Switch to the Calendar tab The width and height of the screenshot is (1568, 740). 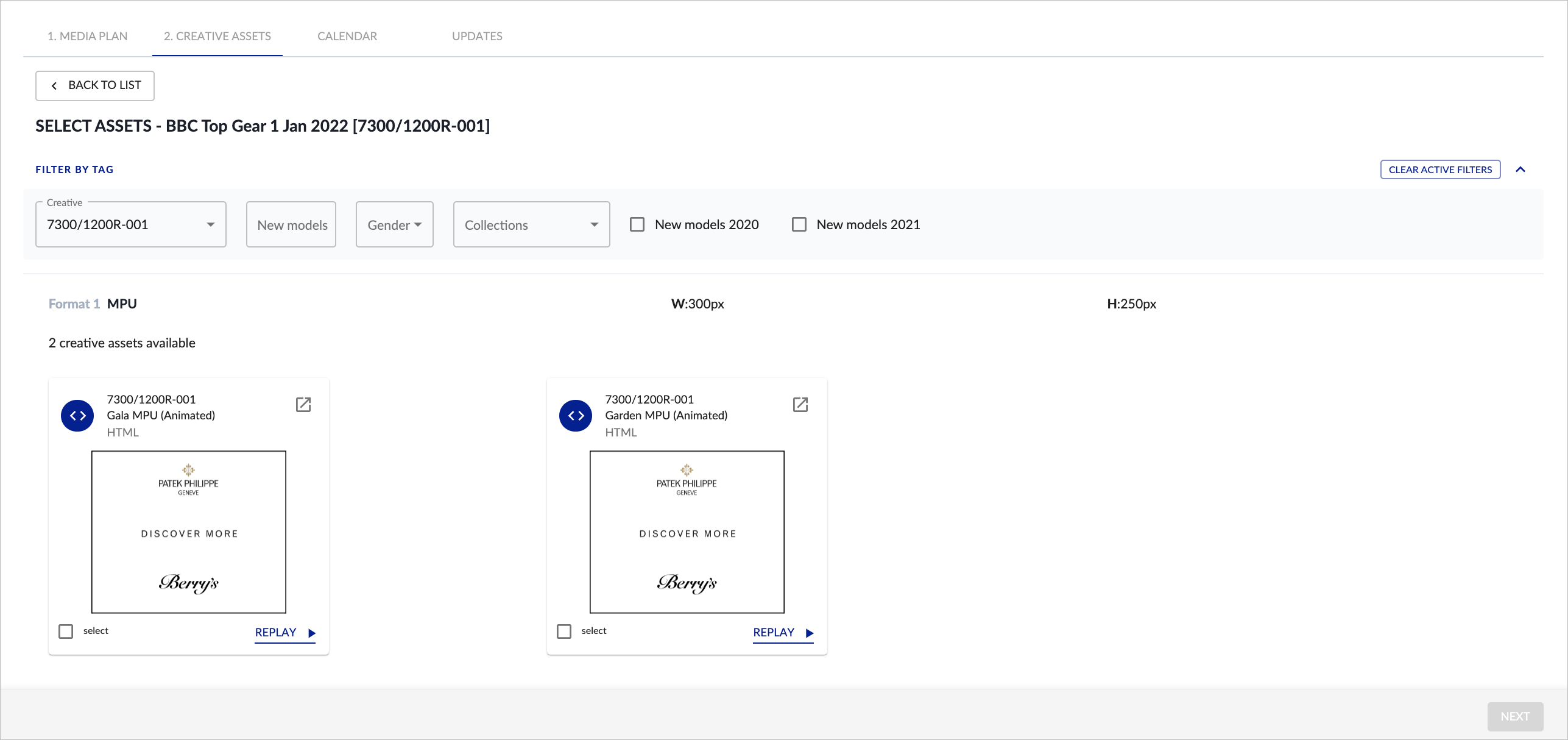click(347, 36)
